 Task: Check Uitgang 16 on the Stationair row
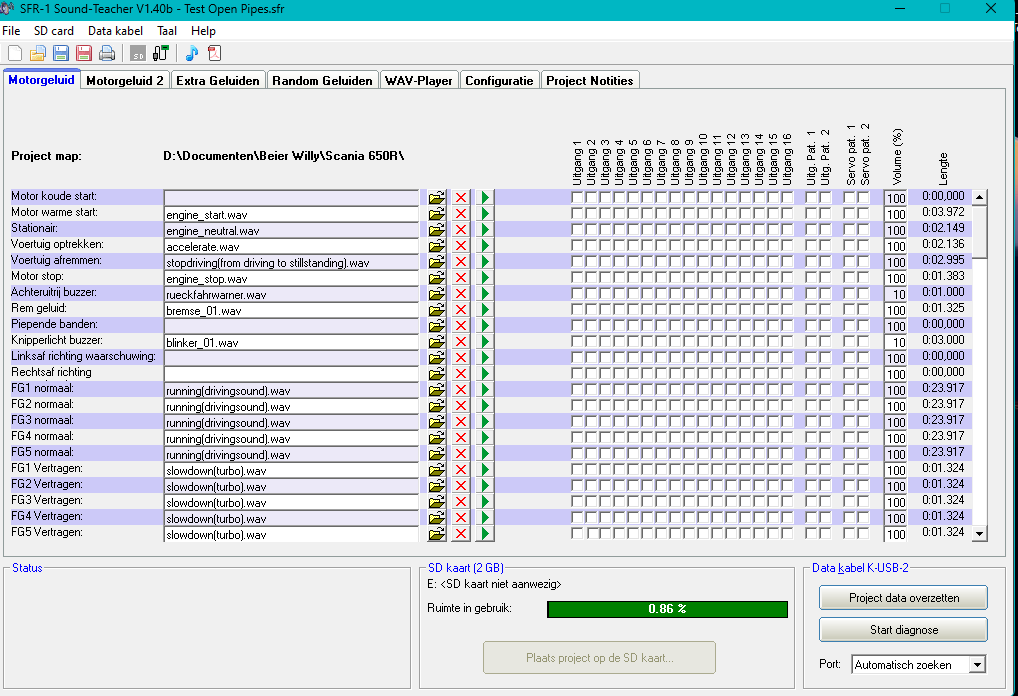tap(787, 229)
